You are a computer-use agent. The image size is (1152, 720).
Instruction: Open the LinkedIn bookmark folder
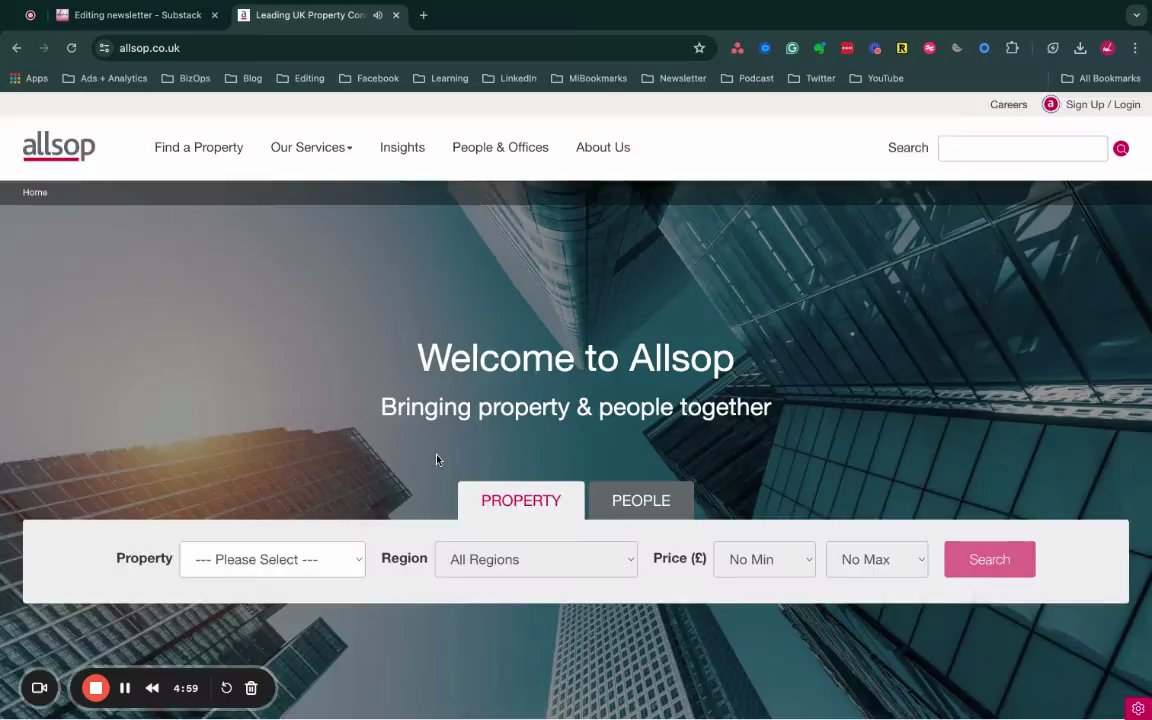[509, 78]
